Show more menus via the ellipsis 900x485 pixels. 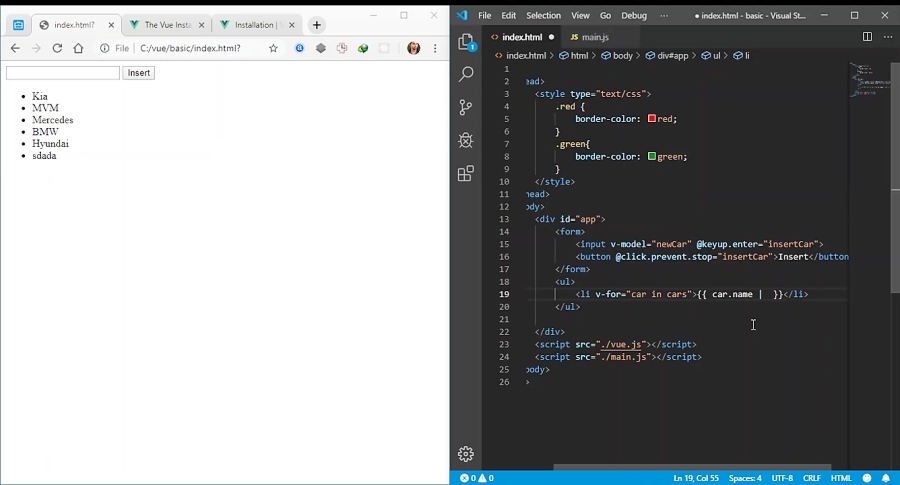coord(664,15)
